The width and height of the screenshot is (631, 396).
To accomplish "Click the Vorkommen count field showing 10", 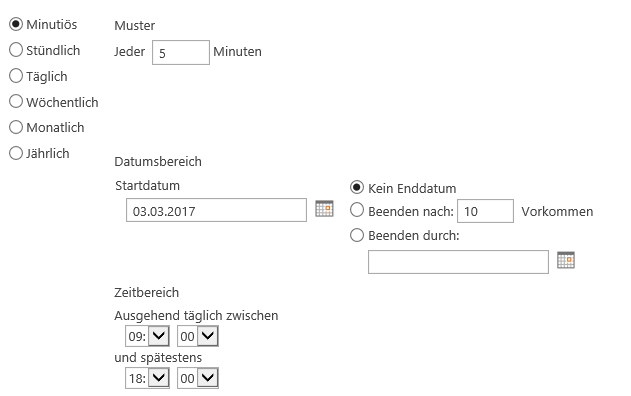I will (485, 211).
